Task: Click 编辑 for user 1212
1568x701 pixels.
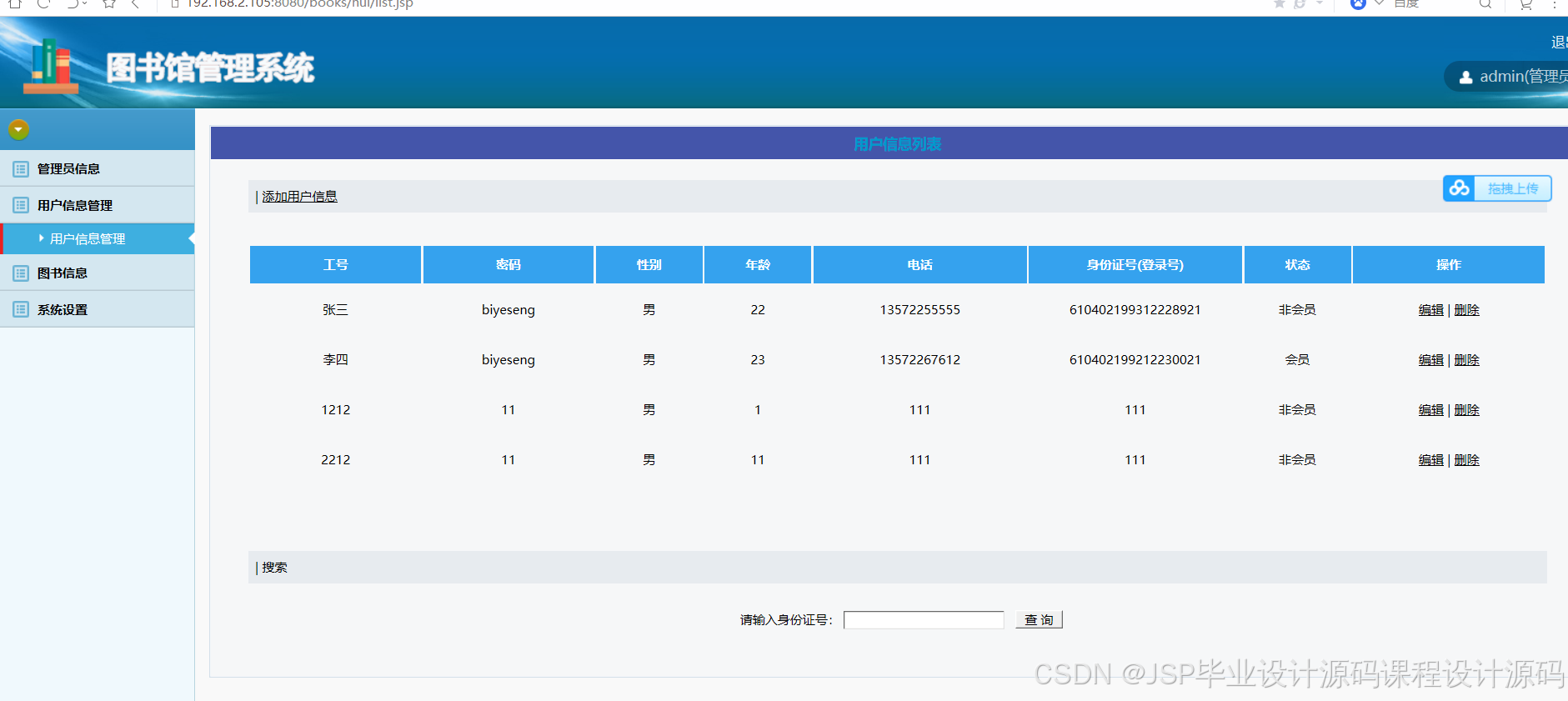Action: click(x=1430, y=410)
